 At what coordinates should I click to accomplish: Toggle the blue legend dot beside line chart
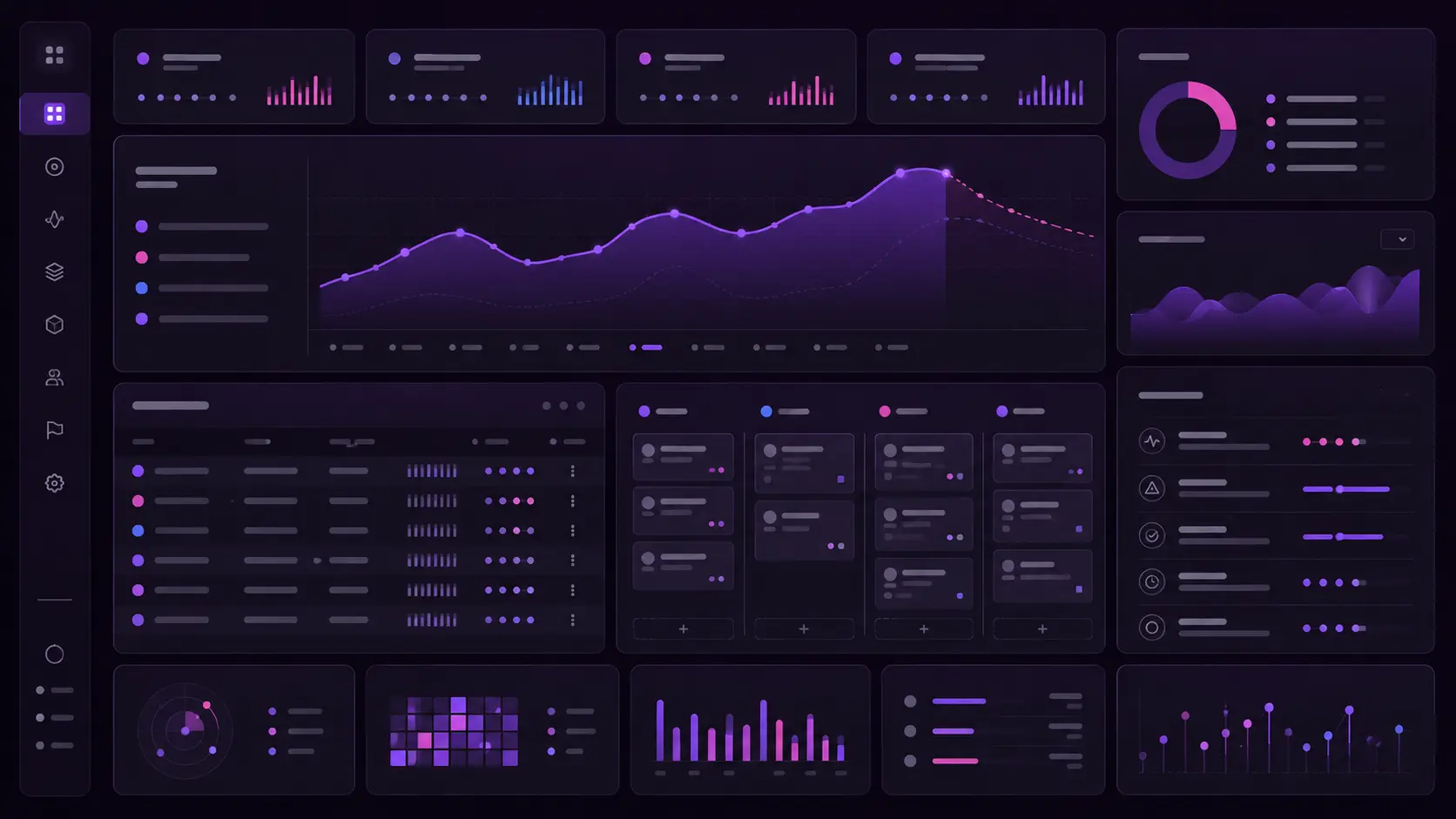pos(141,288)
